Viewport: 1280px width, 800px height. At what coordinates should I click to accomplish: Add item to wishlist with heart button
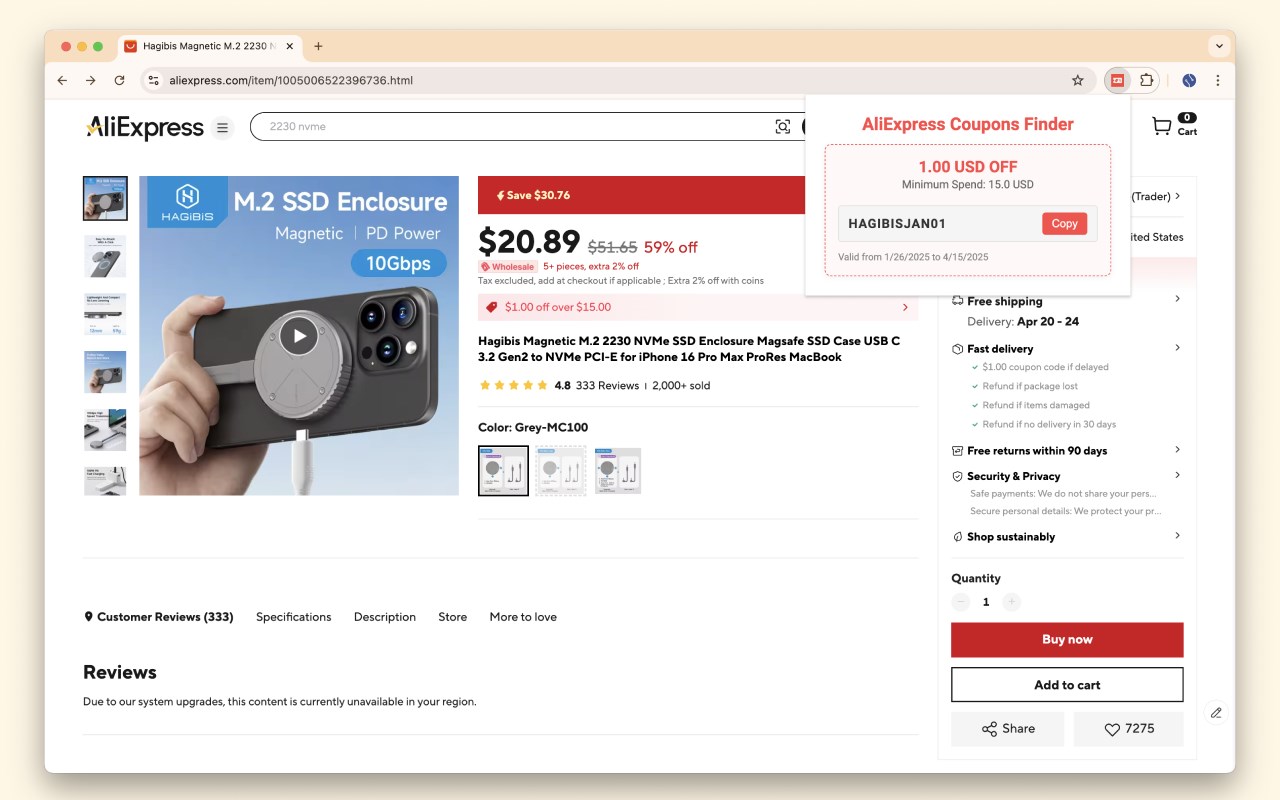click(x=1128, y=729)
